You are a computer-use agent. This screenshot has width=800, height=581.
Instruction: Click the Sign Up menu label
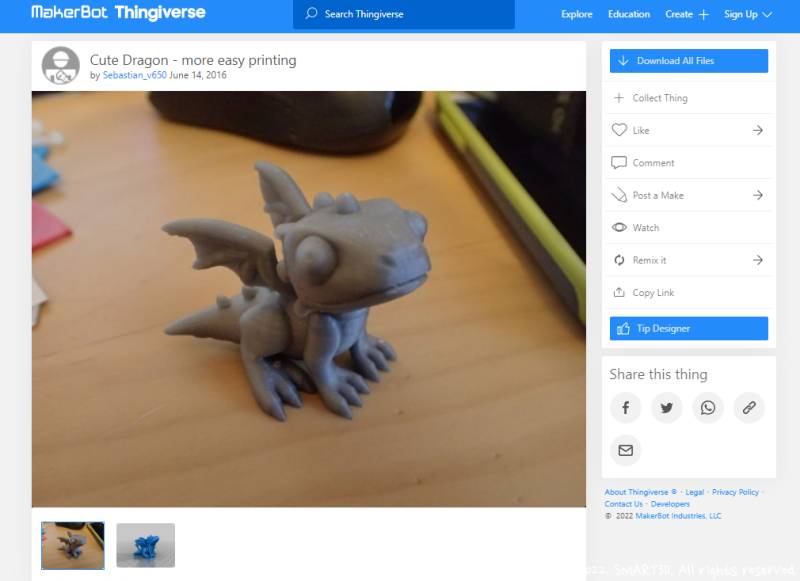tap(741, 14)
